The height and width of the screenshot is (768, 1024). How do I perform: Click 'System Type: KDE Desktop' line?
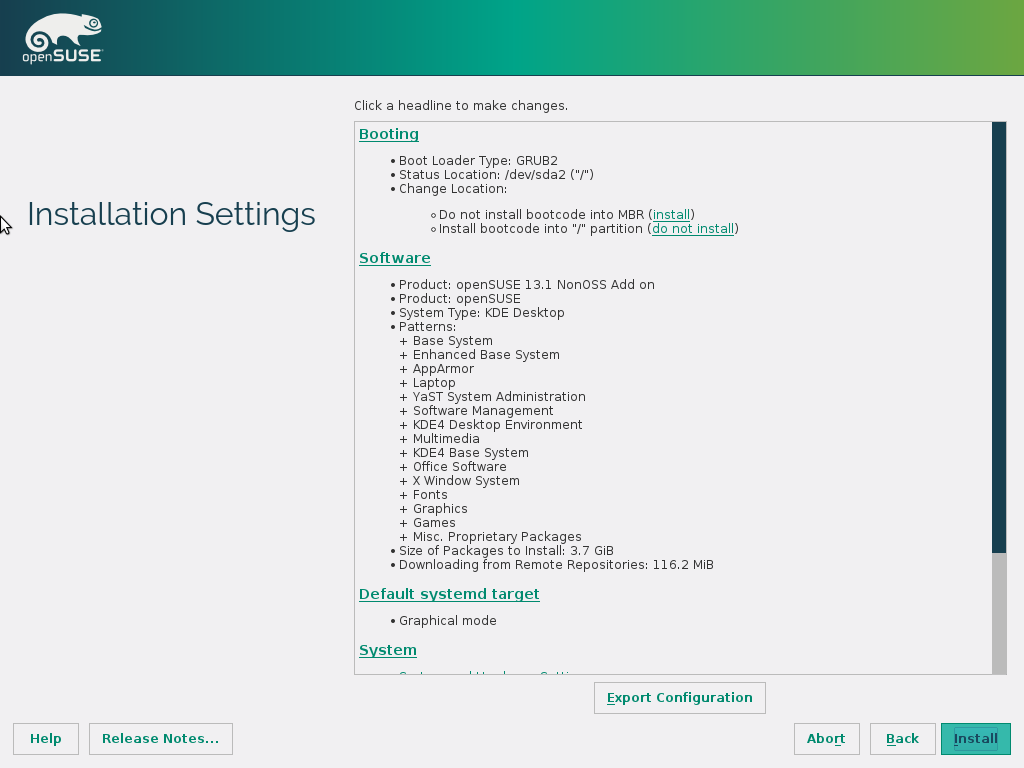click(481, 313)
